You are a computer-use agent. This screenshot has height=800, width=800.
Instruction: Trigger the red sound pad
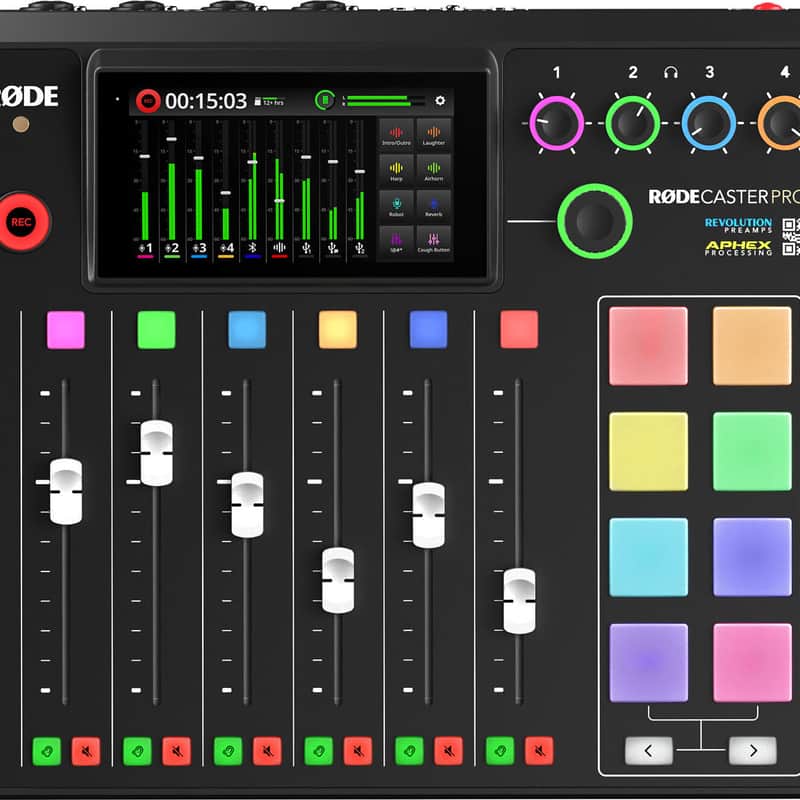point(648,346)
